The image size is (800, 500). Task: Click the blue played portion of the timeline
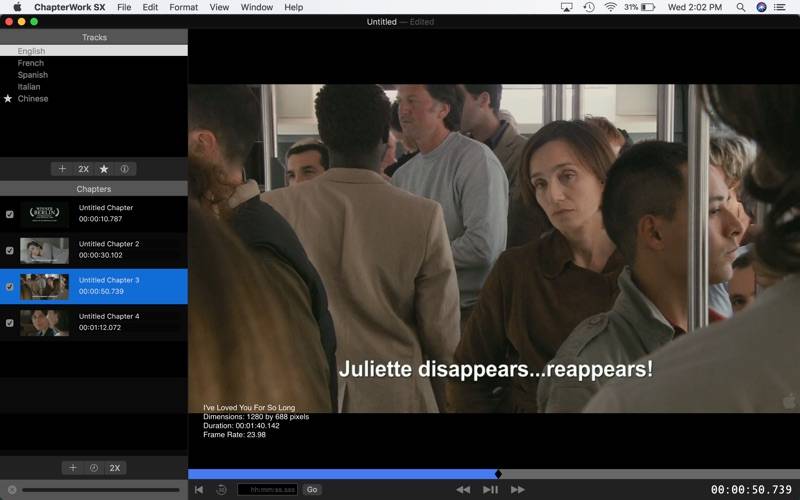pyautogui.click(x=343, y=474)
